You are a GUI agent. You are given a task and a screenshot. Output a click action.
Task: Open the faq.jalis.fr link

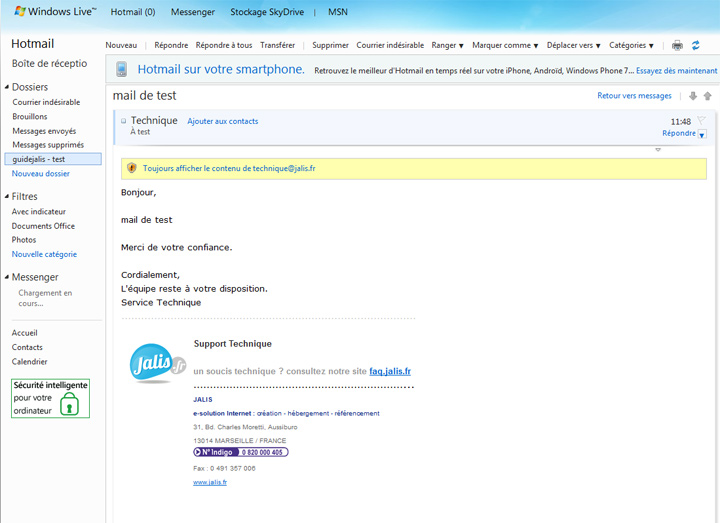pos(390,371)
